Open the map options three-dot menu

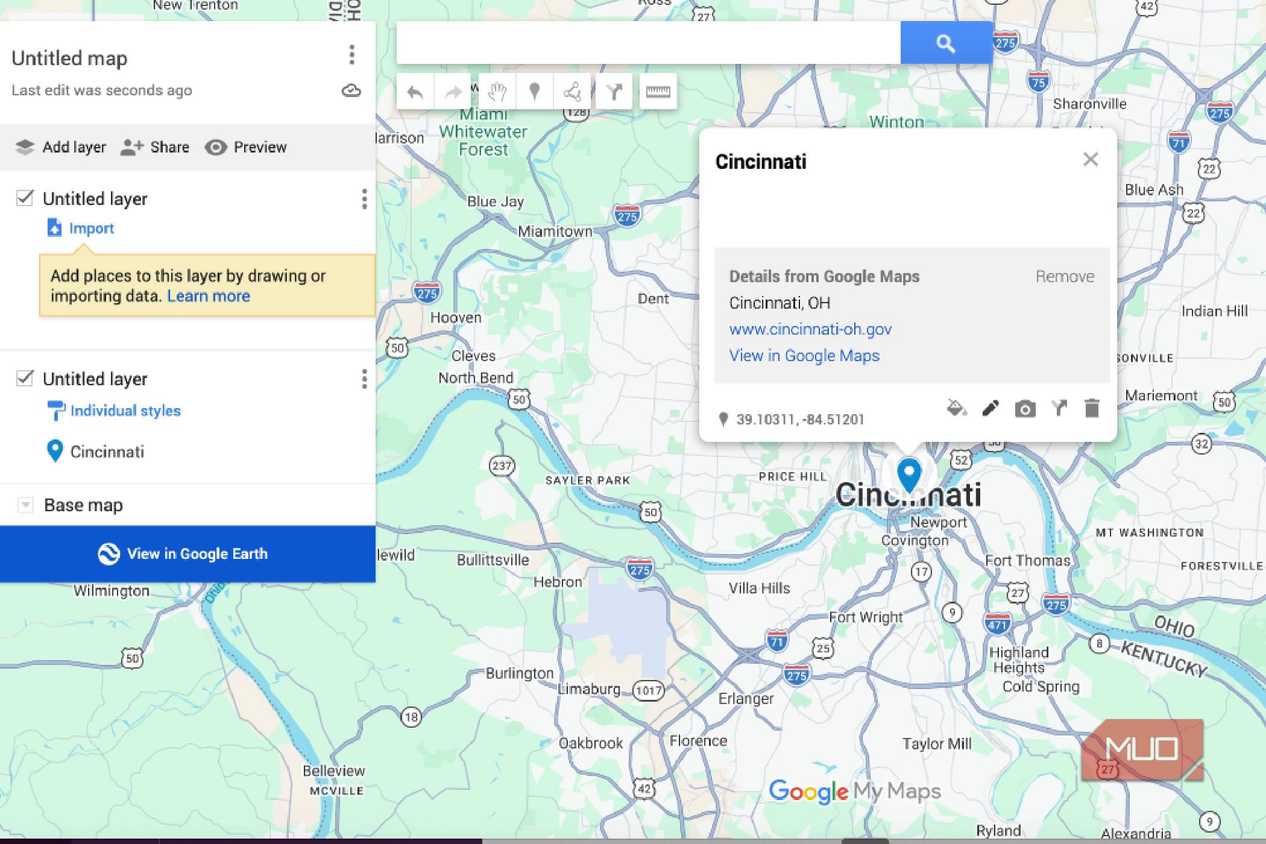351,55
